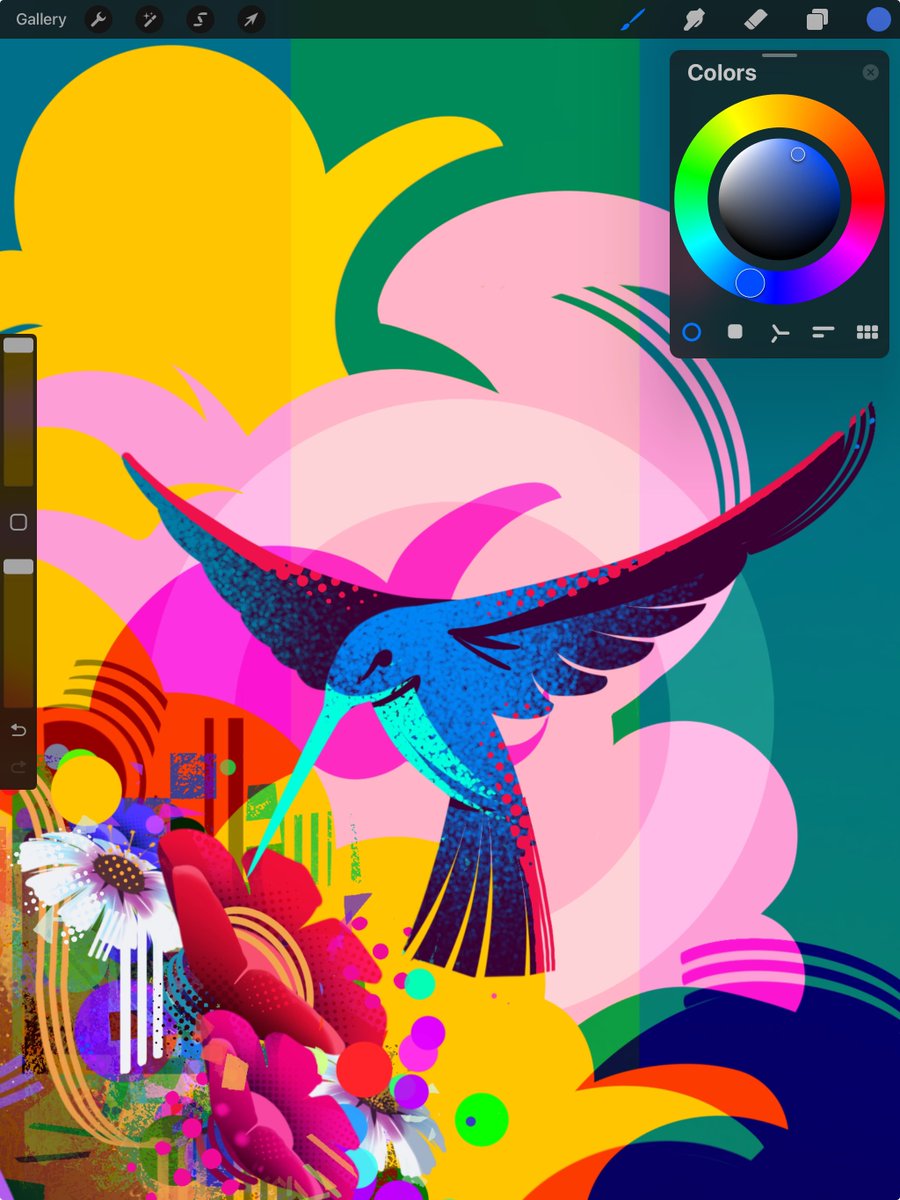900x1200 pixels.
Task: Tap the Colors panel drag handle
Action: pyautogui.click(x=779, y=55)
